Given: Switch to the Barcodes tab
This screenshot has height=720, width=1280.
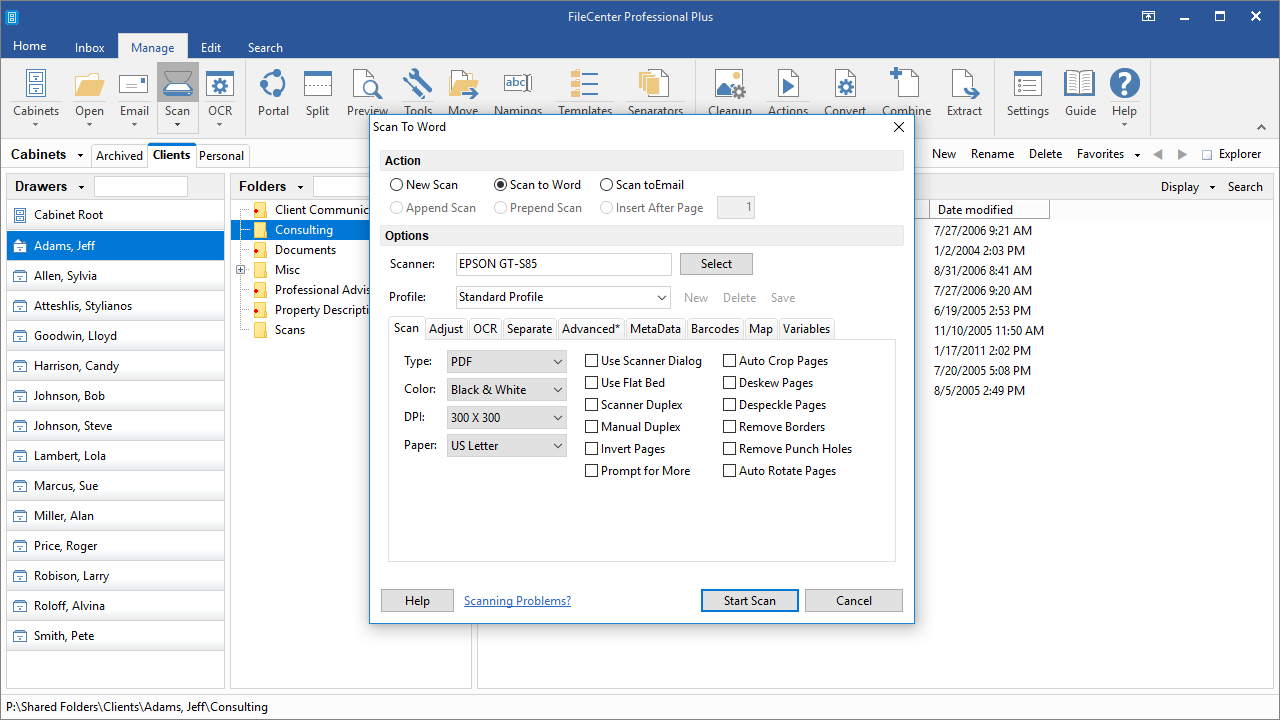Looking at the screenshot, I should coord(715,329).
